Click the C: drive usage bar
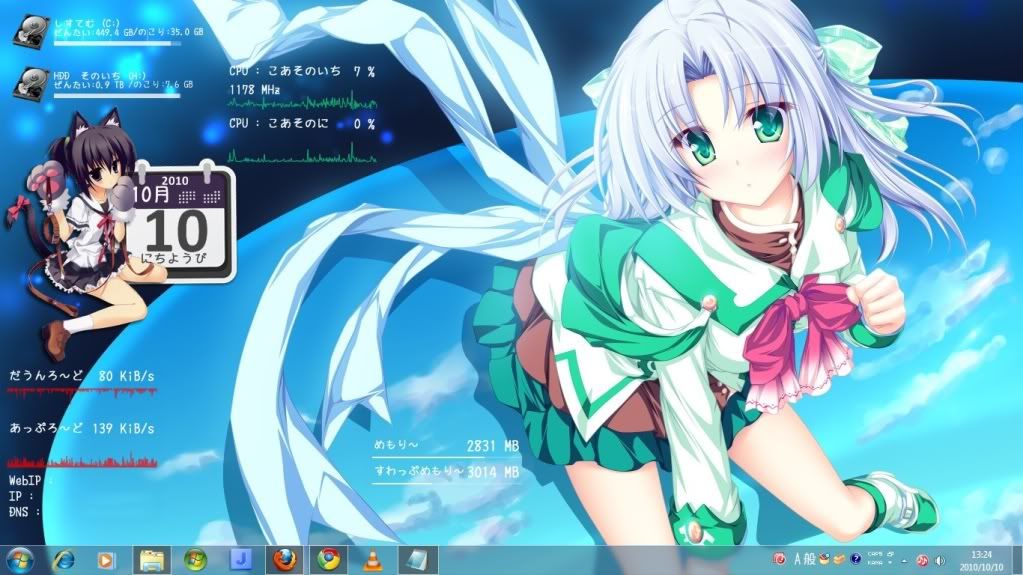The image size is (1023, 575). pos(117,44)
